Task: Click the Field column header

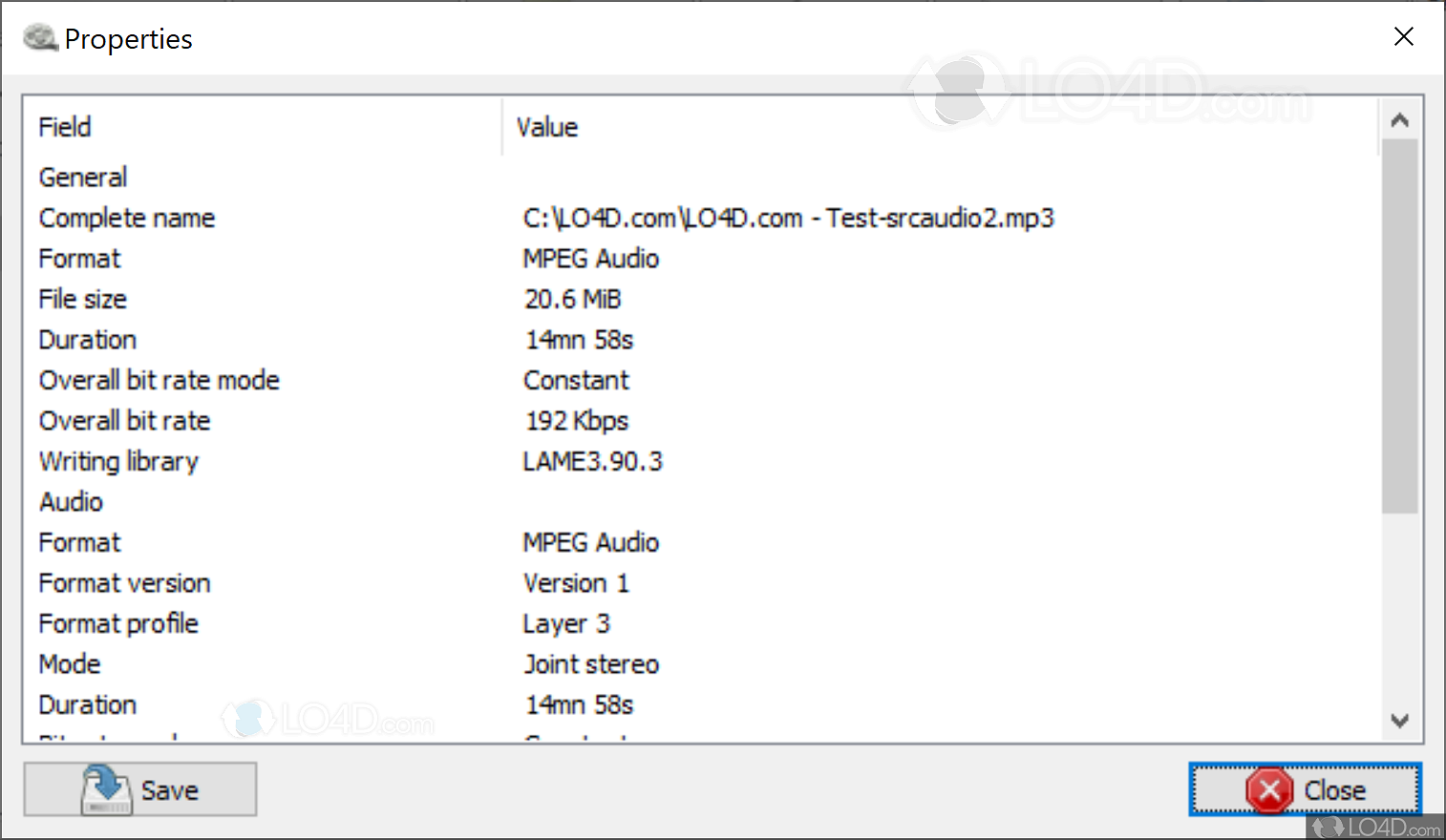Action: 64,127
